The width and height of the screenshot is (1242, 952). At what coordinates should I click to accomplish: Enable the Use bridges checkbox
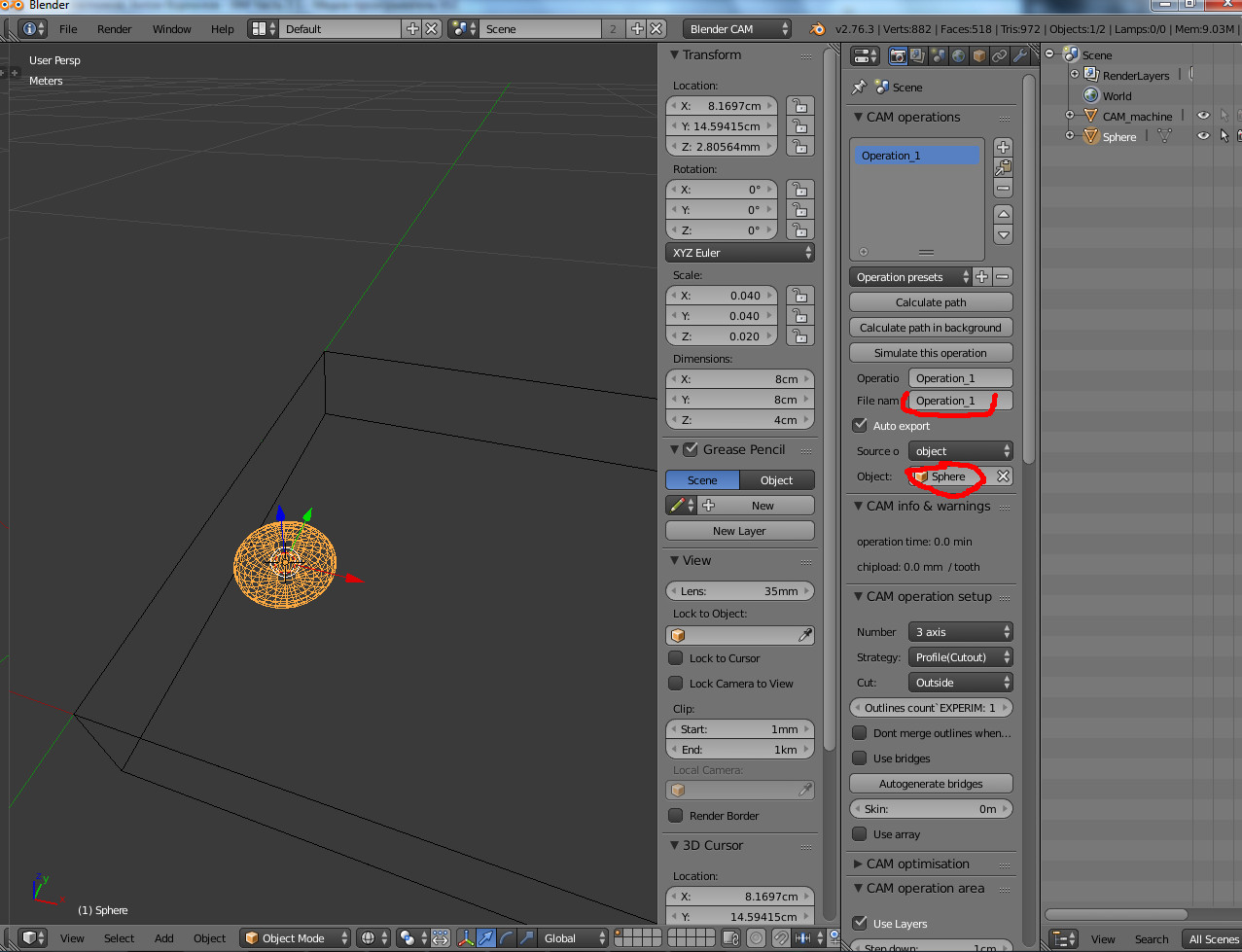pos(860,758)
